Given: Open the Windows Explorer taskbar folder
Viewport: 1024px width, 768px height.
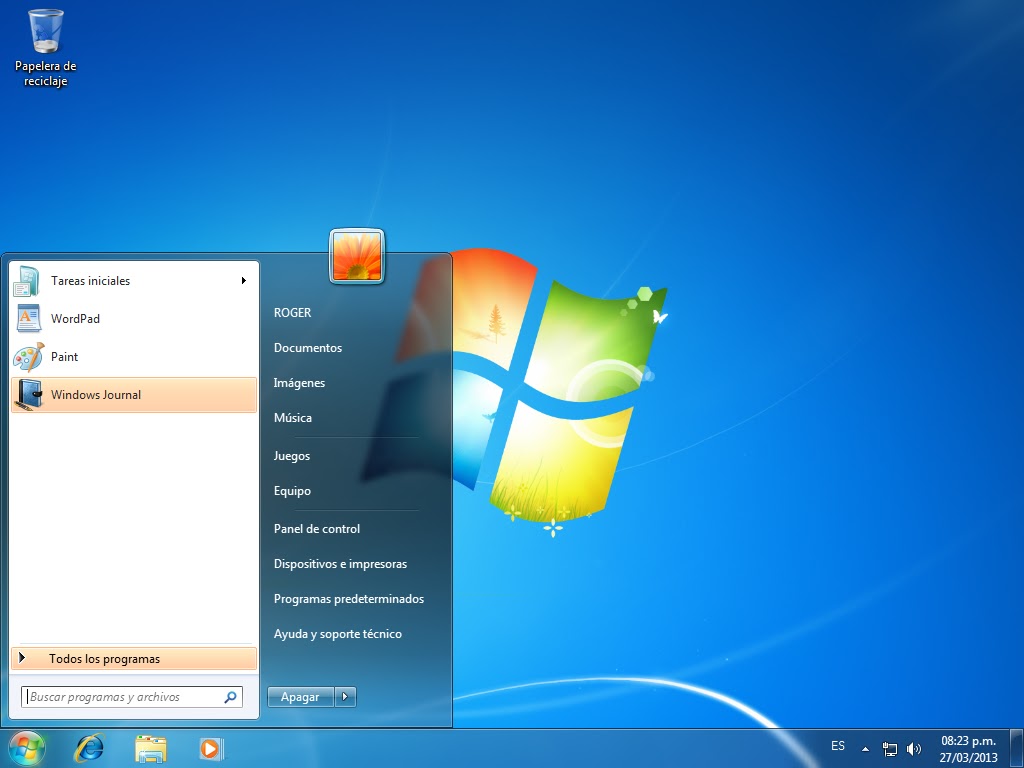Looking at the screenshot, I should (x=151, y=748).
